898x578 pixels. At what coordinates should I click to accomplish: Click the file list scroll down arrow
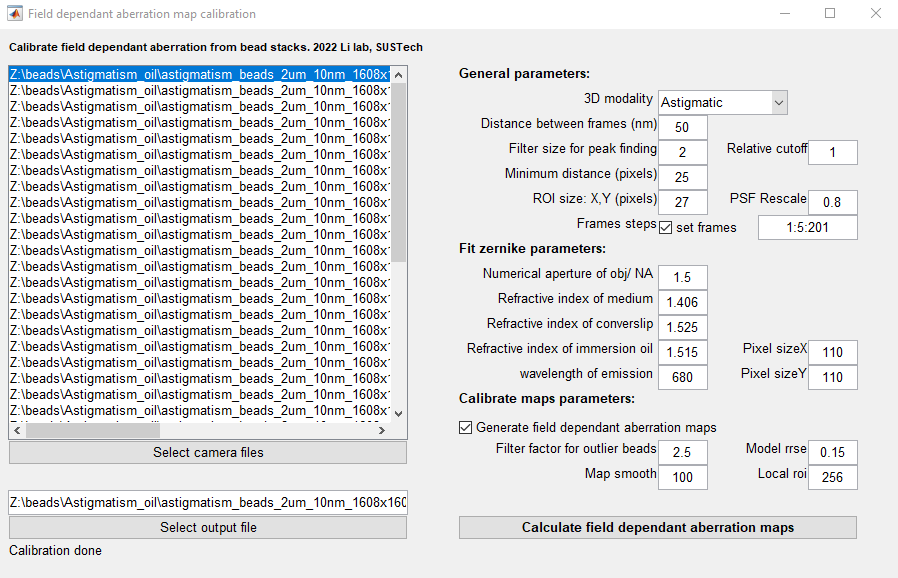[x=399, y=412]
